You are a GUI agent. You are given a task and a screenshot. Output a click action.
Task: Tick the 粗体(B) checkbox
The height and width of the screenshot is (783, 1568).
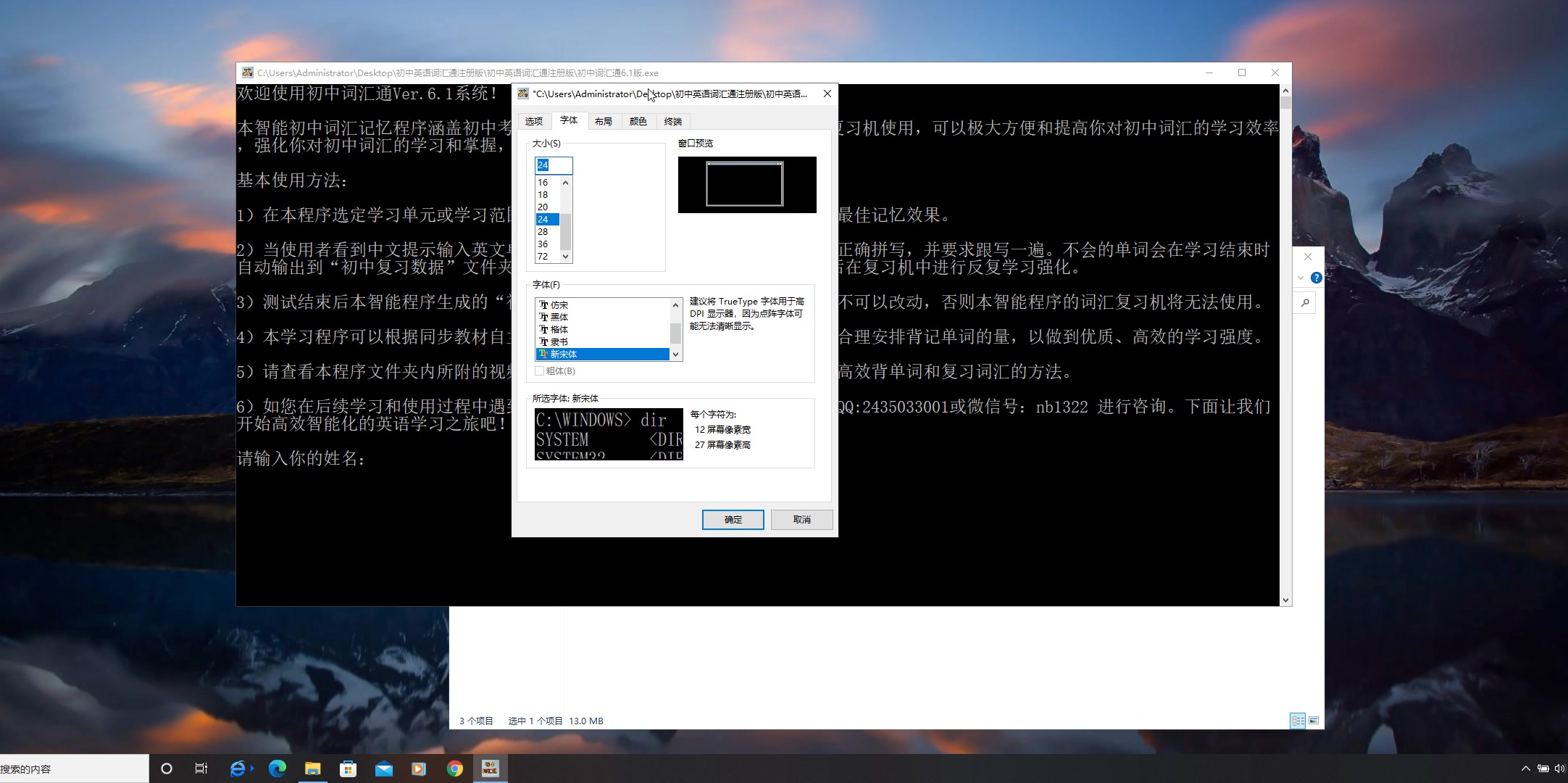pyautogui.click(x=539, y=371)
